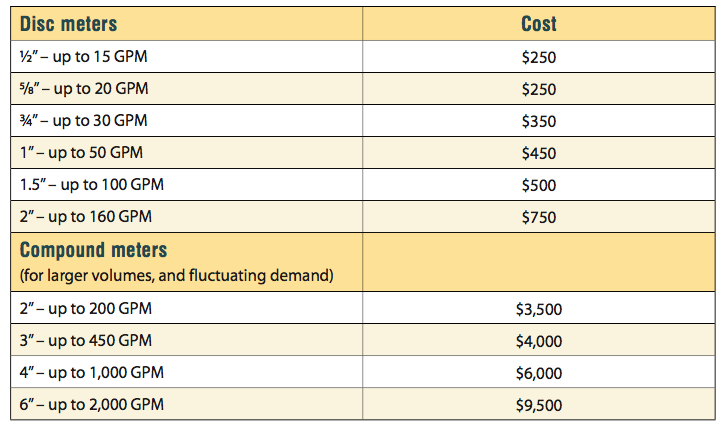Select the ⅝" – up to 20 GPM entry
The width and height of the screenshot is (723, 428).
(77, 89)
